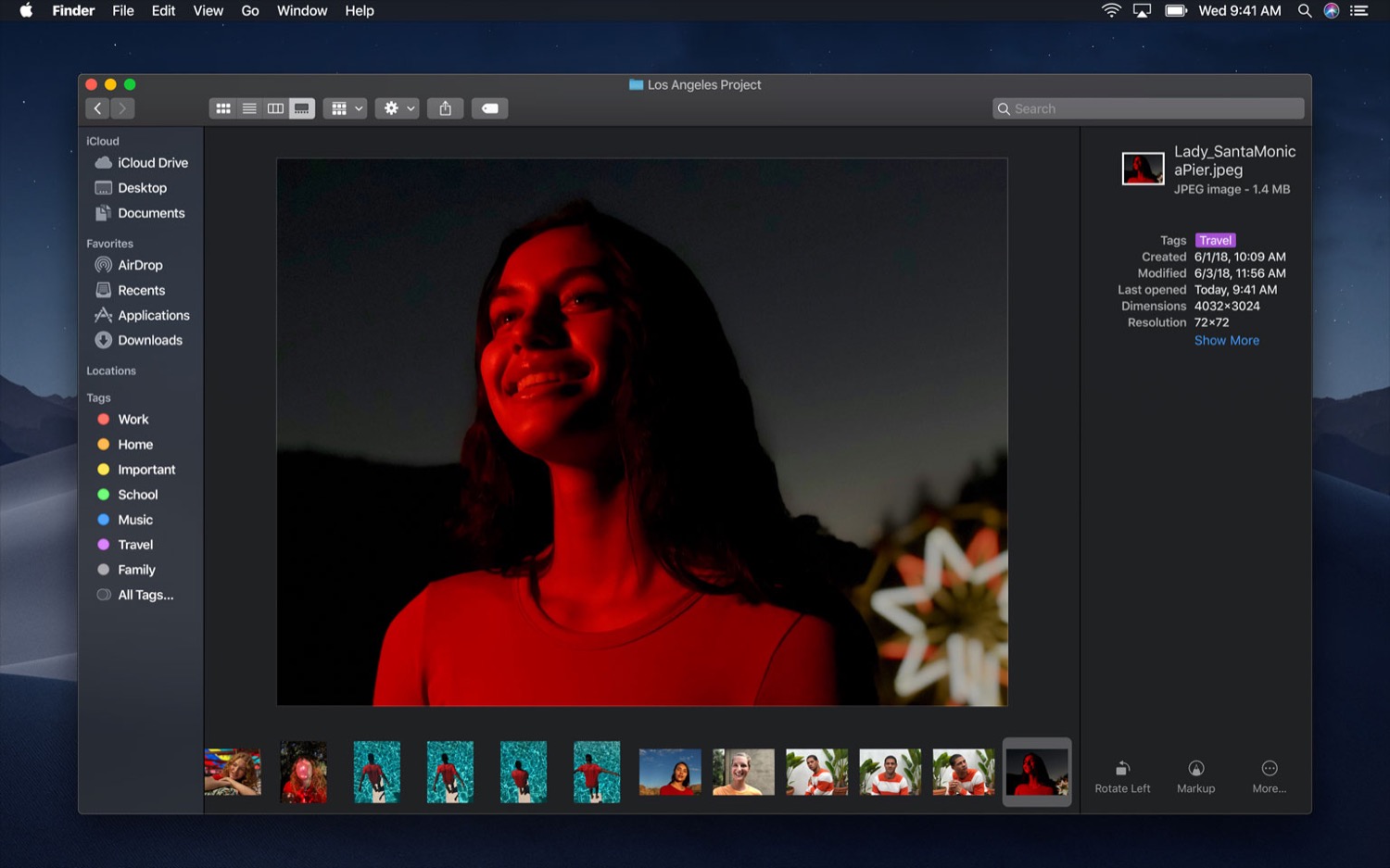This screenshot has height=868, width=1390.
Task: Select the orange Home tag
Action: pos(125,445)
